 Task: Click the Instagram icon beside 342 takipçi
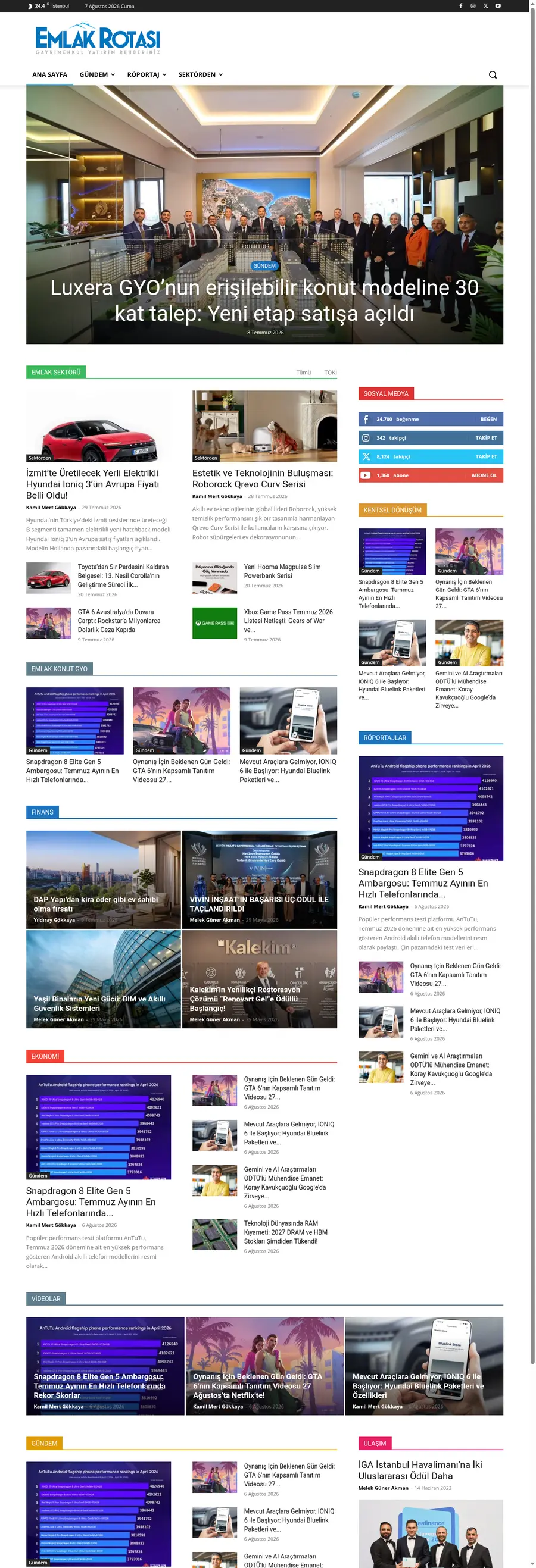tap(366, 438)
